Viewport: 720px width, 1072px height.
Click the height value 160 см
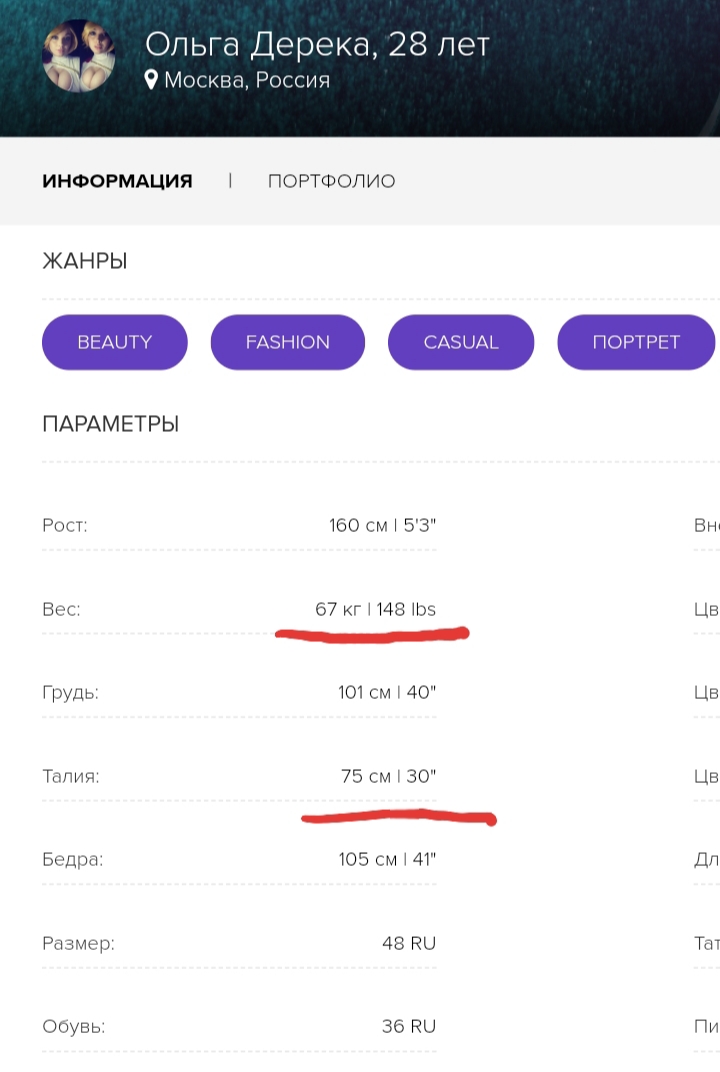click(357, 525)
